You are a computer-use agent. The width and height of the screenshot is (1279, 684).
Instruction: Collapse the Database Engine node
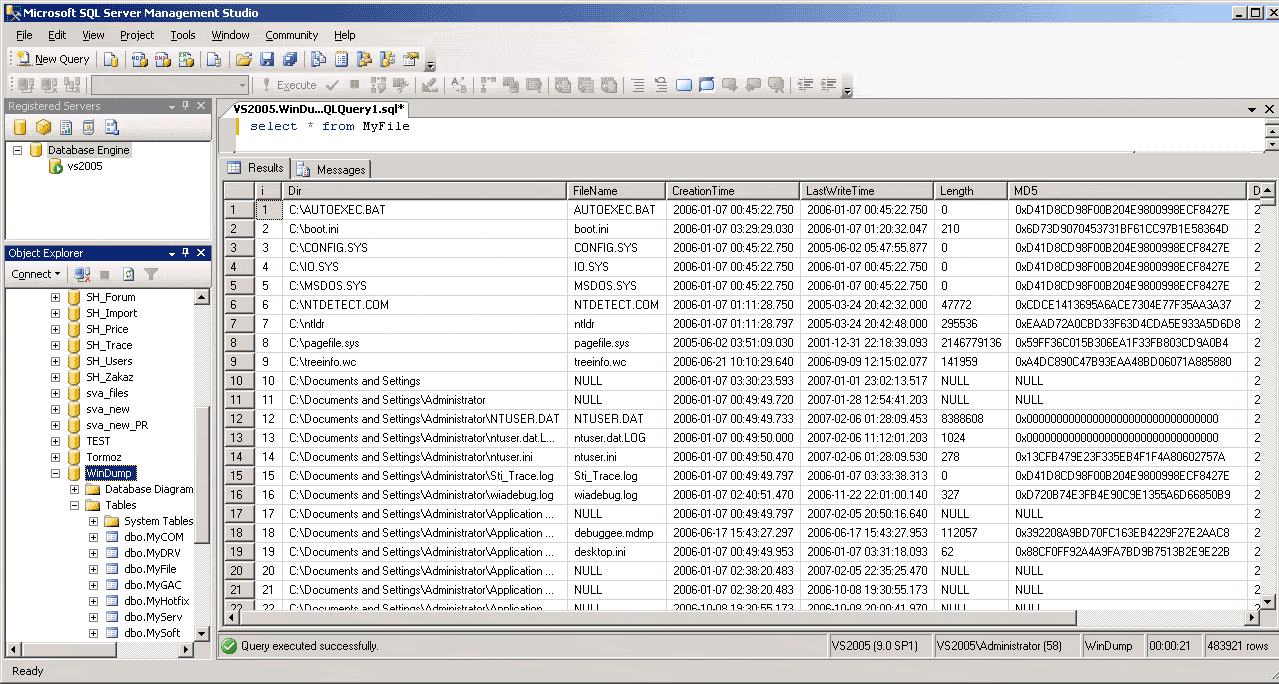pos(17,150)
